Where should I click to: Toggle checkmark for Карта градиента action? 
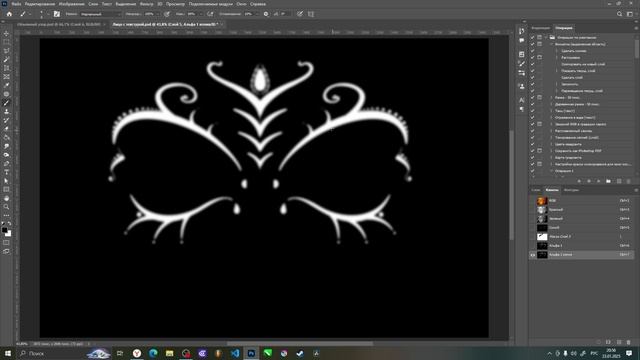point(532,158)
